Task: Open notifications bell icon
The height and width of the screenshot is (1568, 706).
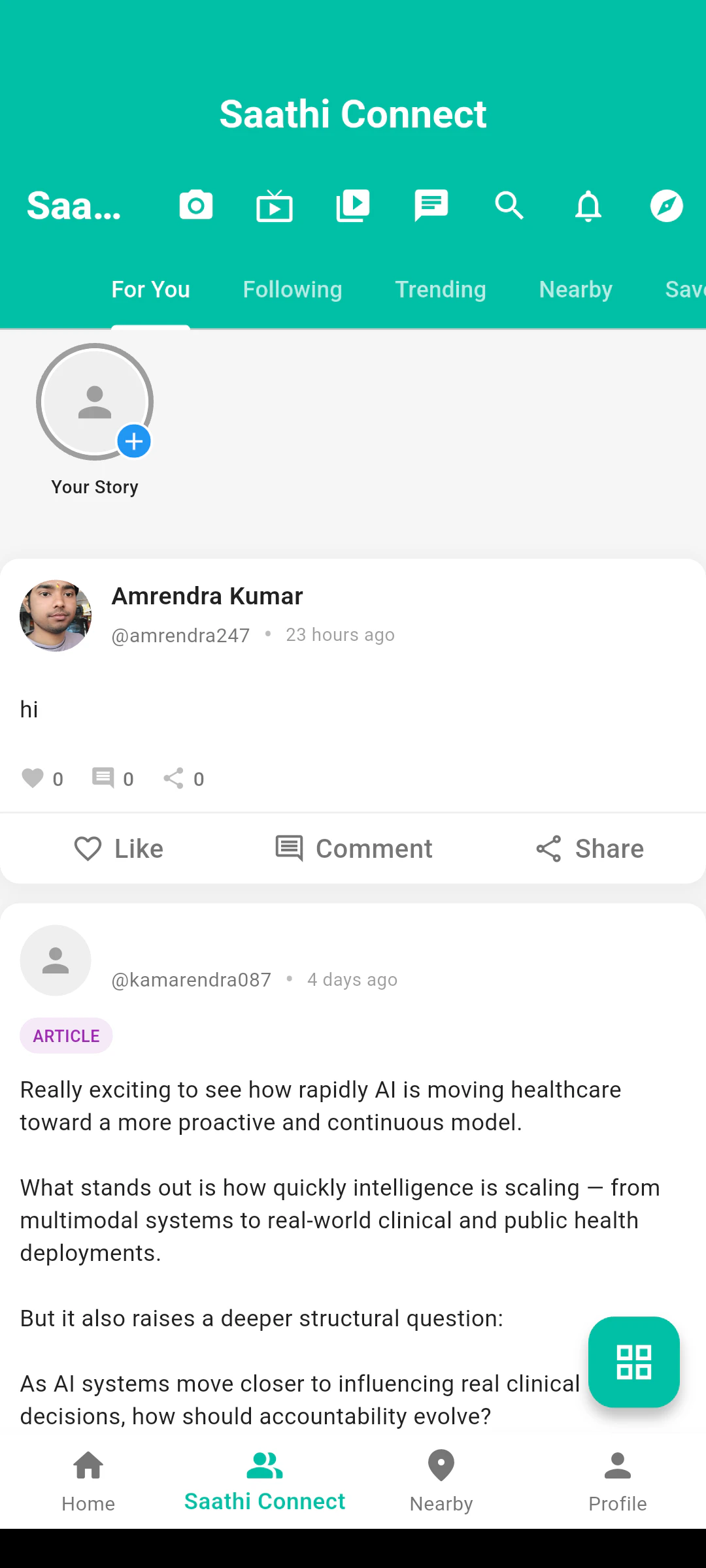Action: 588,206
